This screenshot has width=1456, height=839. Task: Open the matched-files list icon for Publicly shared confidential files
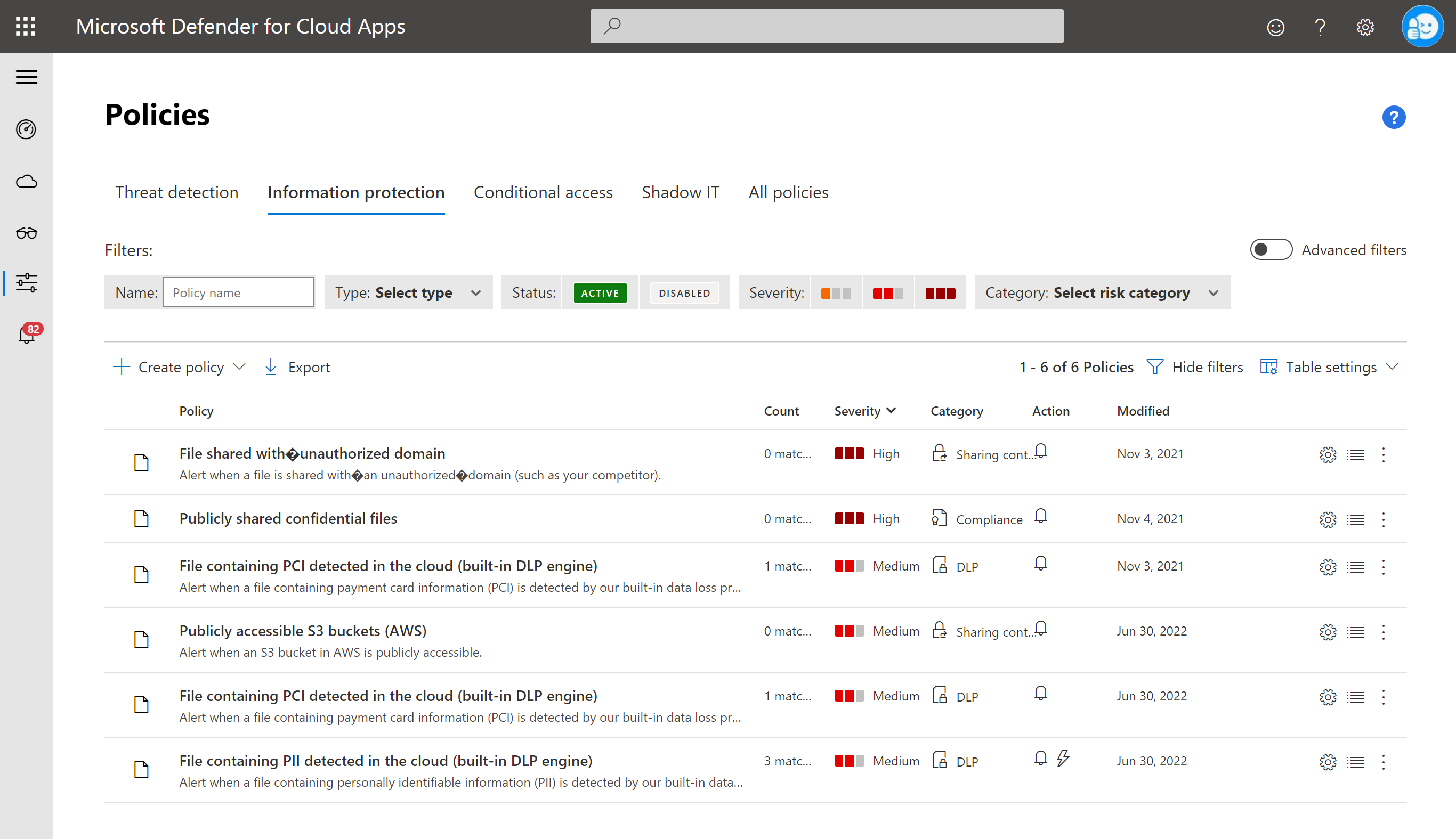coord(1356,519)
